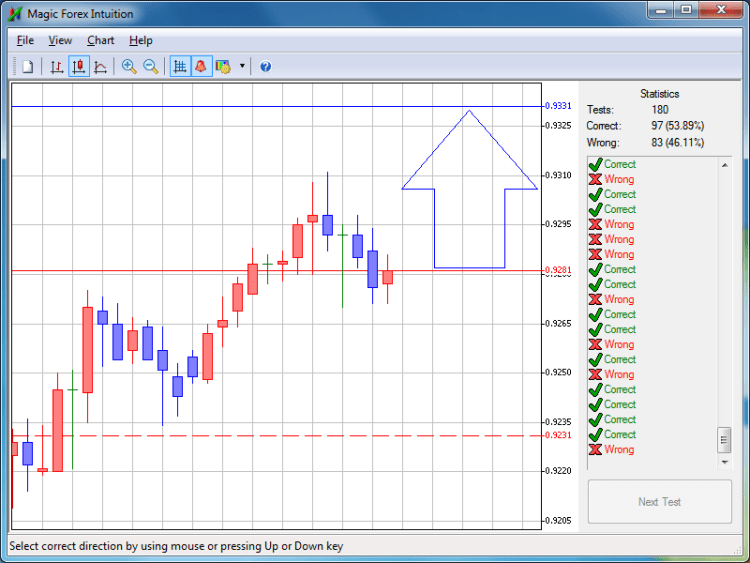Open the View menu
This screenshot has height=563, width=750.
pyautogui.click(x=60, y=41)
